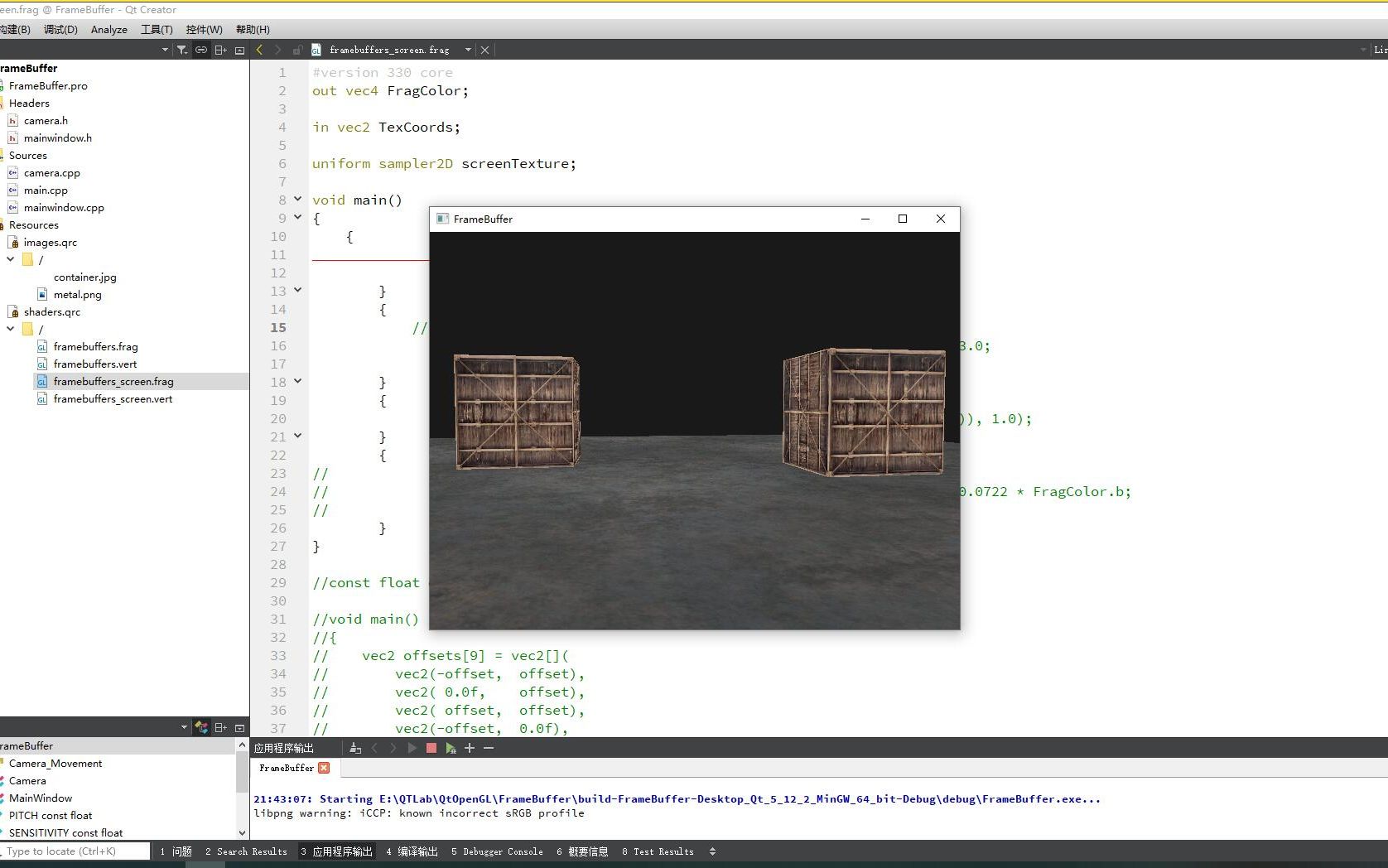Image resolution: width=1388 pixels, height=868 pixels.
Task: Zoom in application output with plus
Action: click(470, 748)
